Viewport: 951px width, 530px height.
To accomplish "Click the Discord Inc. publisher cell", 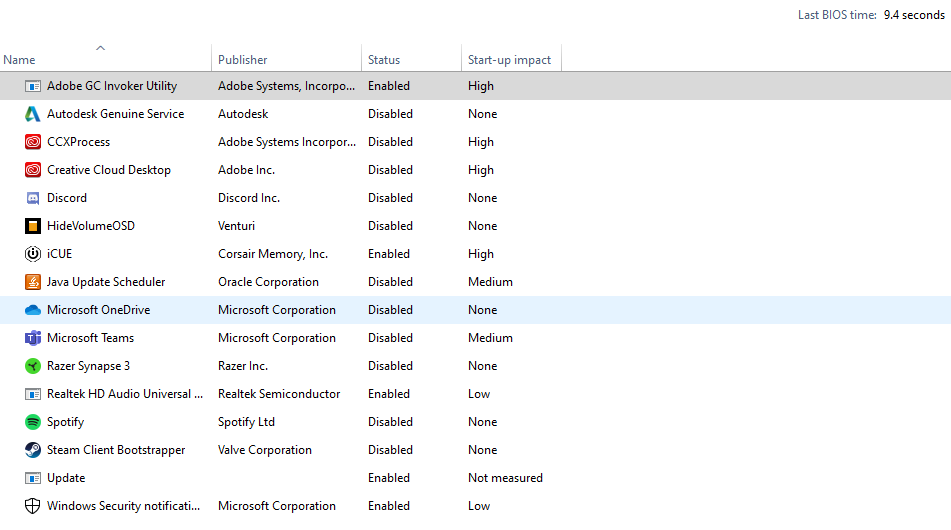I will [249, 198].
